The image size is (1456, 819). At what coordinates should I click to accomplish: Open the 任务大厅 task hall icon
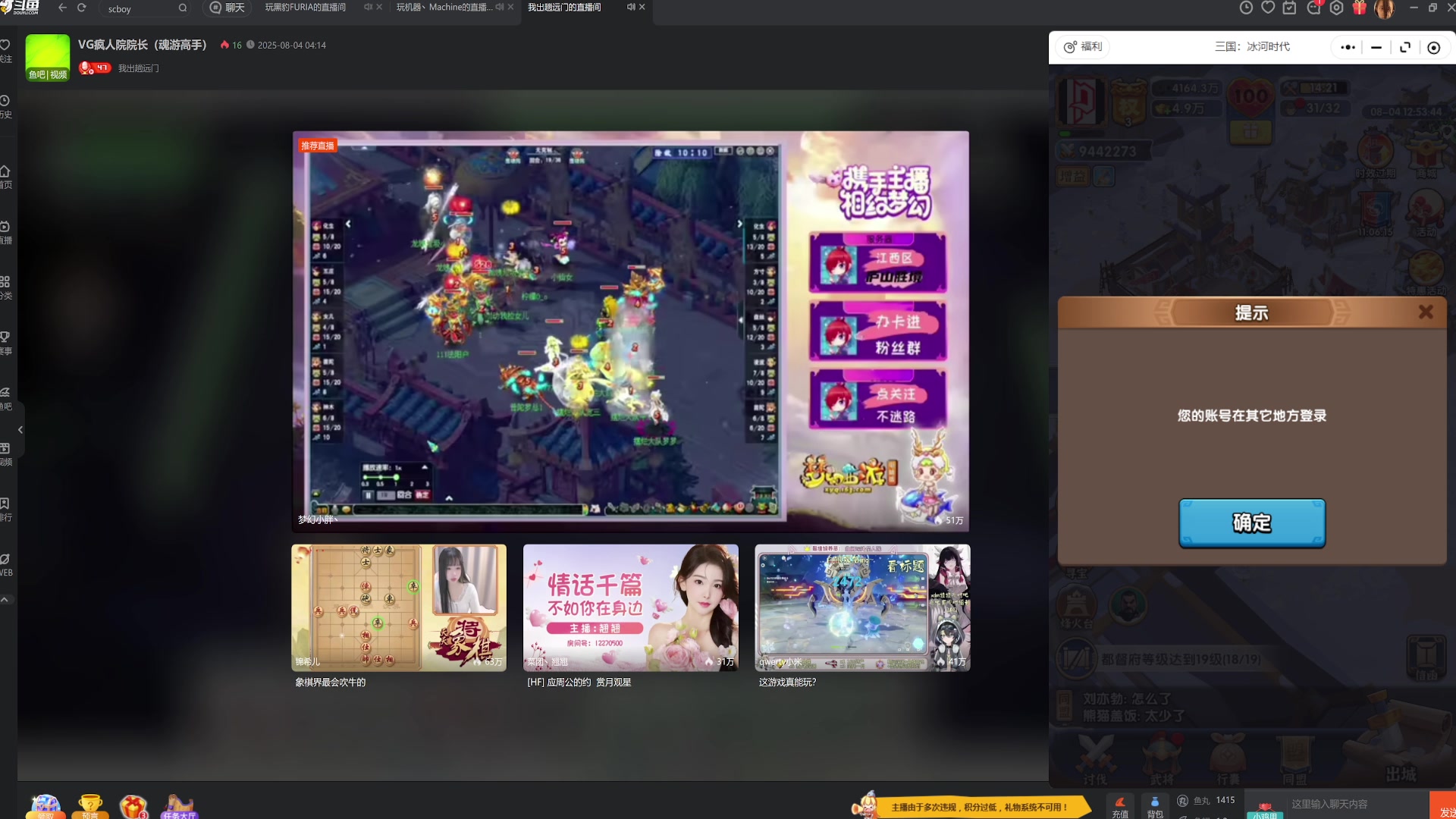tap(180, 806)
